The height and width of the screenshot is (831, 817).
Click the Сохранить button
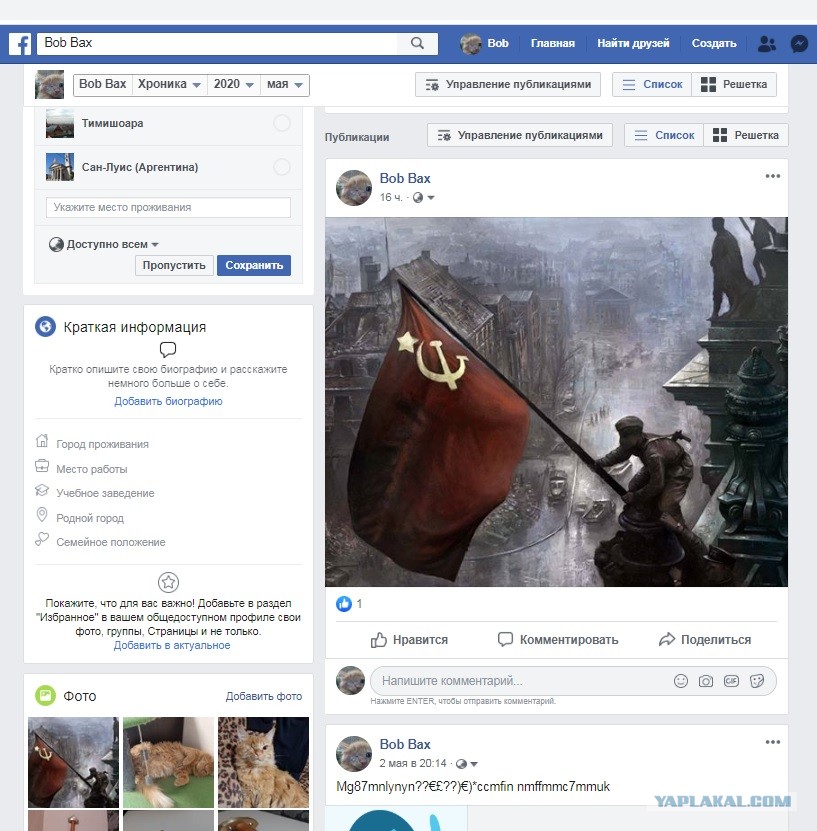point(254,265)
